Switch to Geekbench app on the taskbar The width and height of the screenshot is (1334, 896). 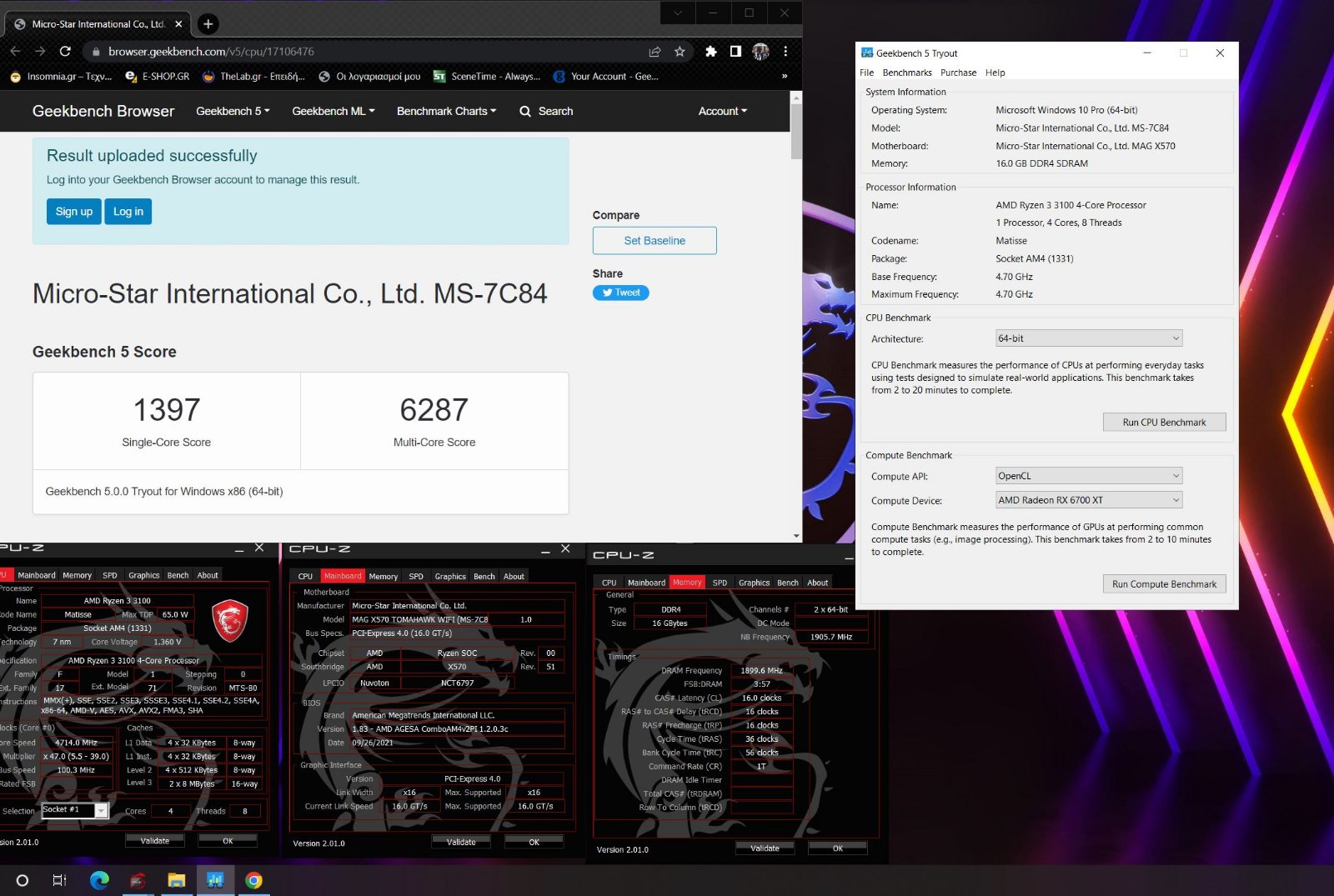(x=215, y=880)
